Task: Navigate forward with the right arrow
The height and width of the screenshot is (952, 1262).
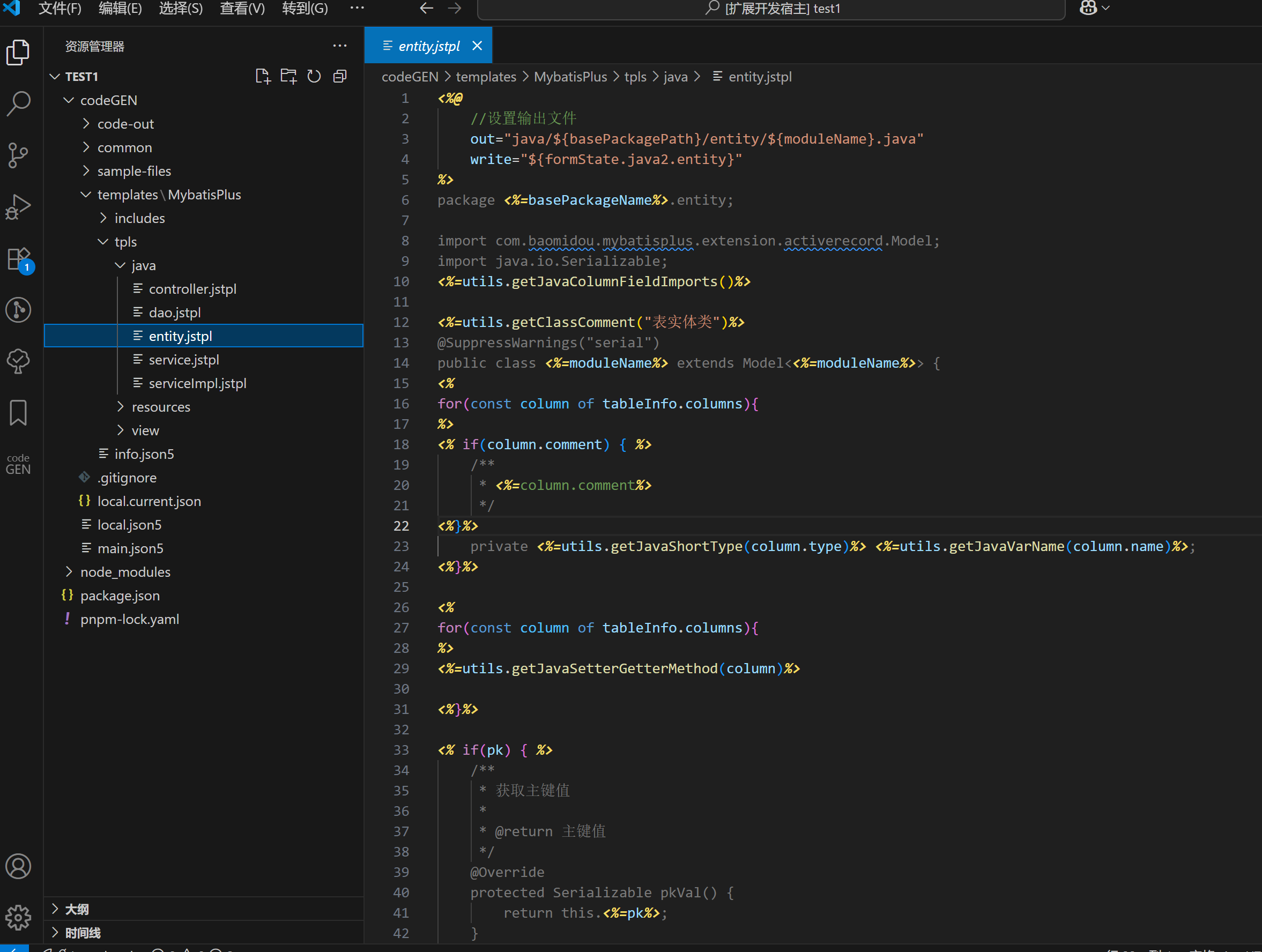Action: click(x=455, y=8)
